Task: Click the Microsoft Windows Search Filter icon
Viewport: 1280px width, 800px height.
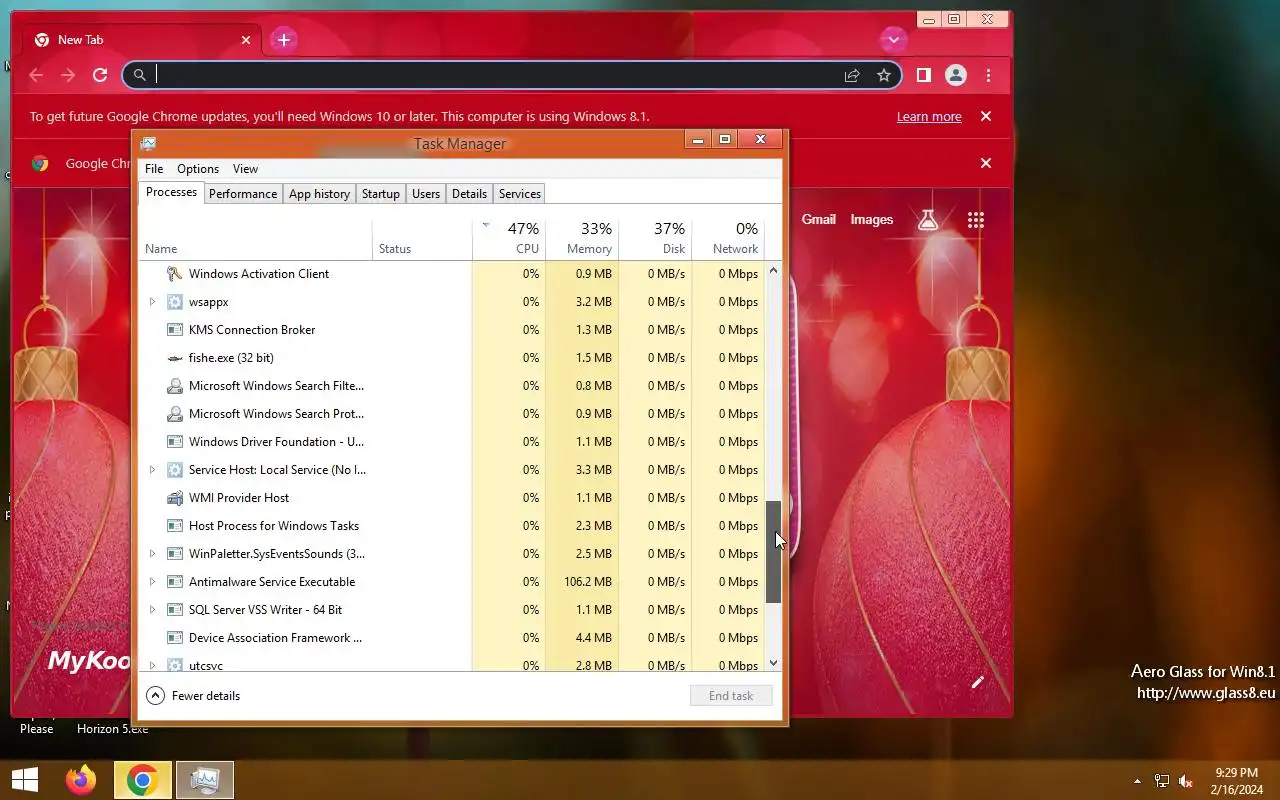Action: point(174,386)
